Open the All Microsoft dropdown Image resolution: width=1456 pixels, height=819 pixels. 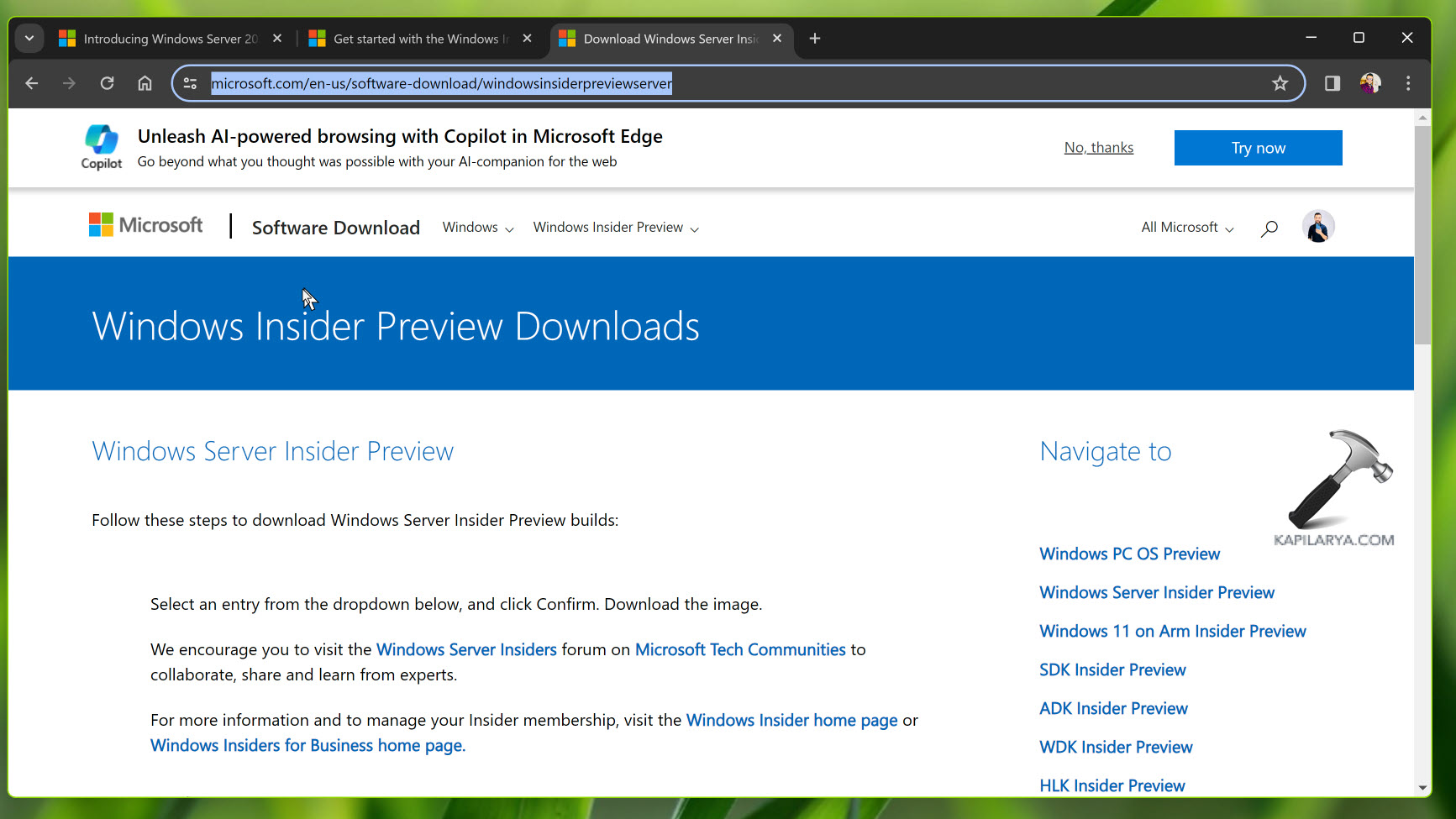pyautogui.click(x=1185, y=227)
